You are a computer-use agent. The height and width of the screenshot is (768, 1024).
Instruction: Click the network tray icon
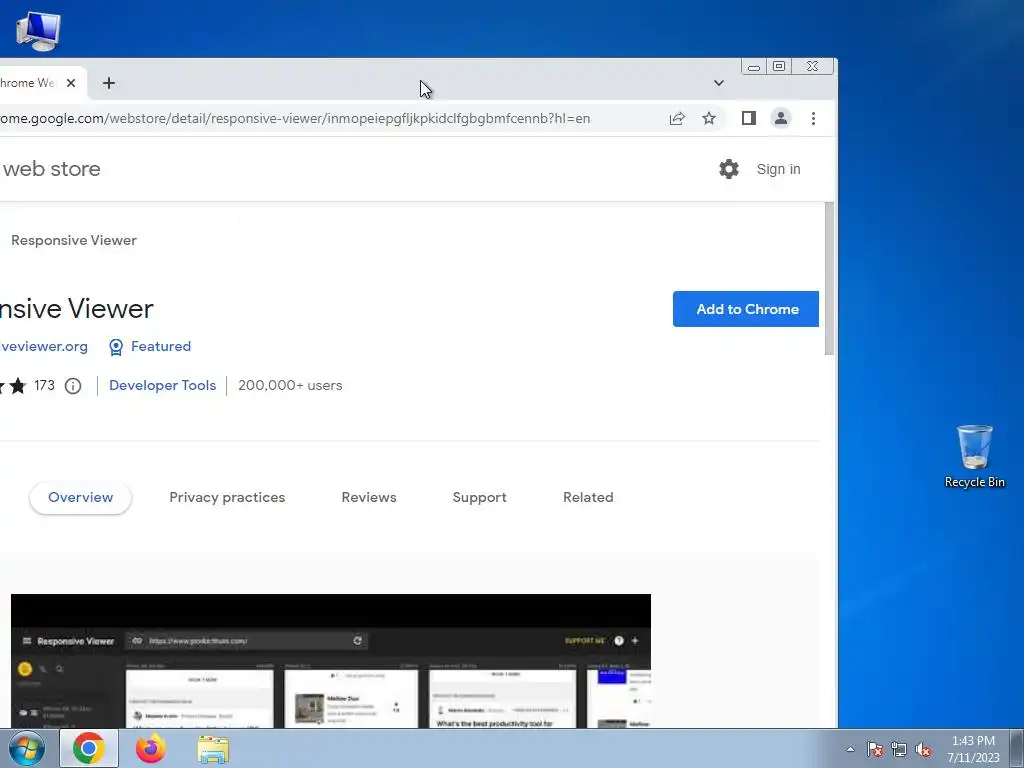coord(899,749)
